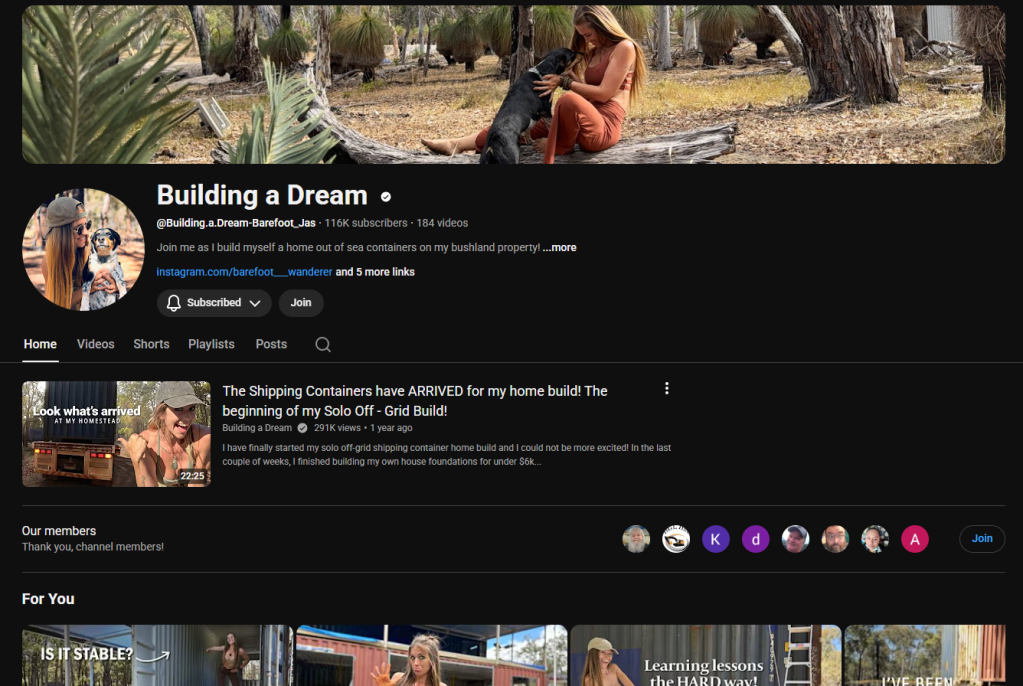1023x686 pixels.
Task: Click the channel search magnifier icon
Action: 322,344
